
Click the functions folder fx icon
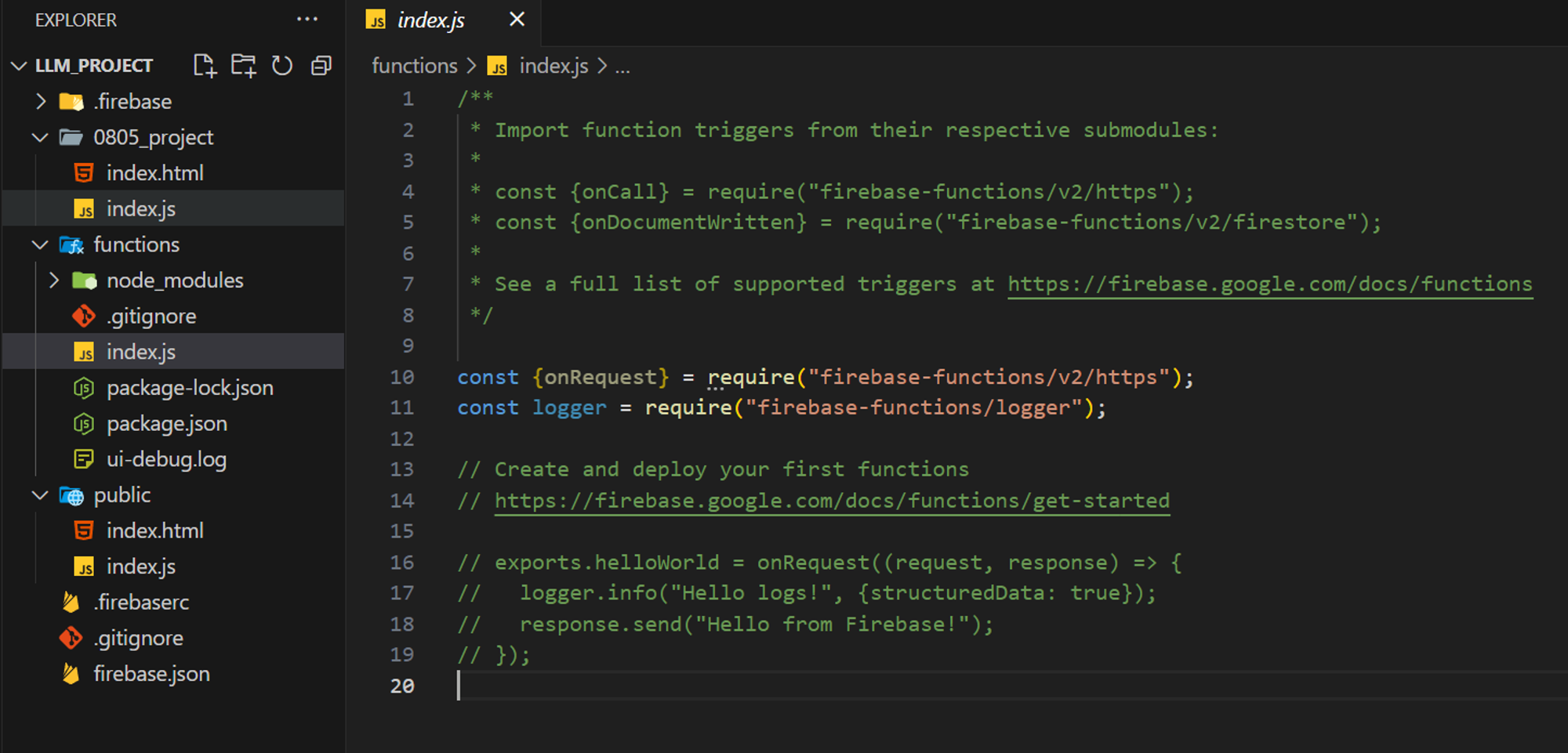point(71,245)
